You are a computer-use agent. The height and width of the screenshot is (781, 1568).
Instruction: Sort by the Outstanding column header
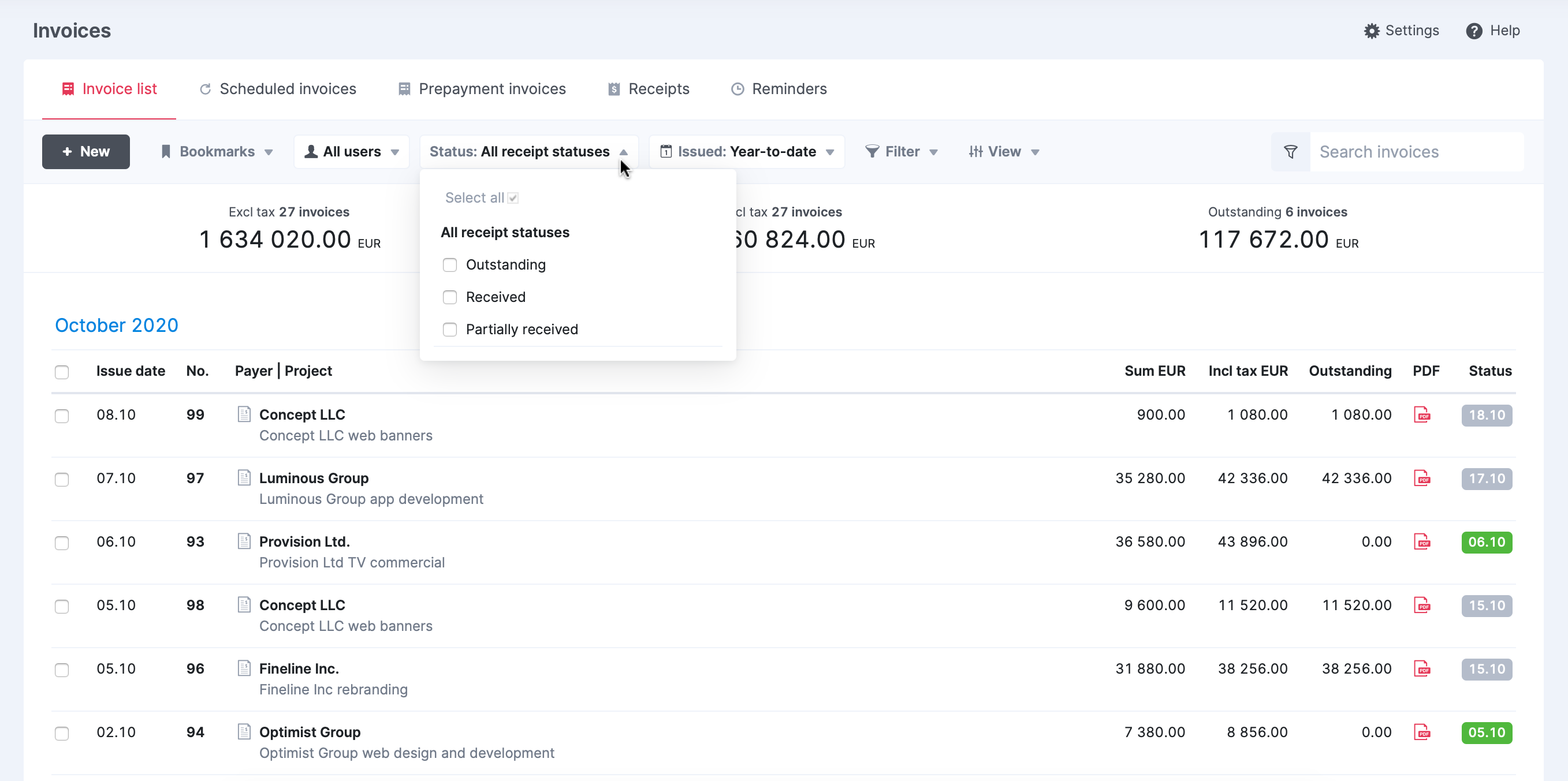pyautogui.click(x=1350, y=371)
